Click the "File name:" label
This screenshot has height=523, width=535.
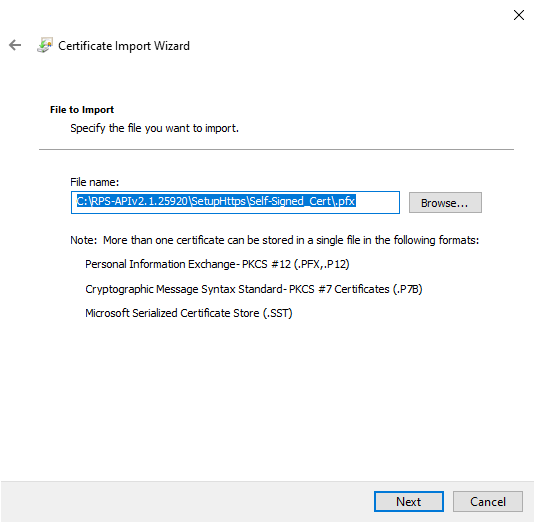click(95, 182)
